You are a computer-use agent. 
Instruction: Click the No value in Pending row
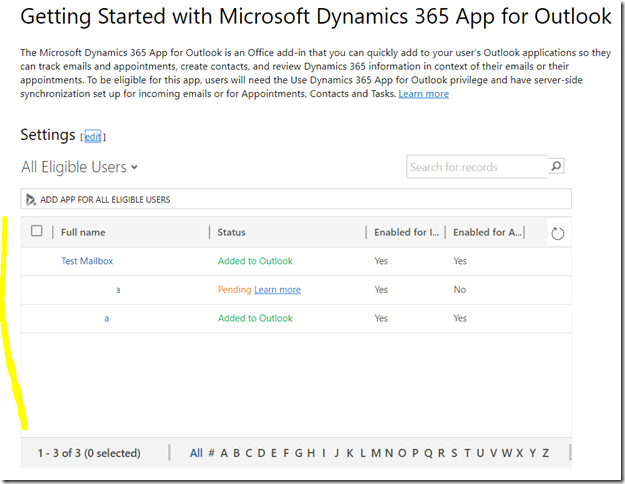tap(460, 289)
